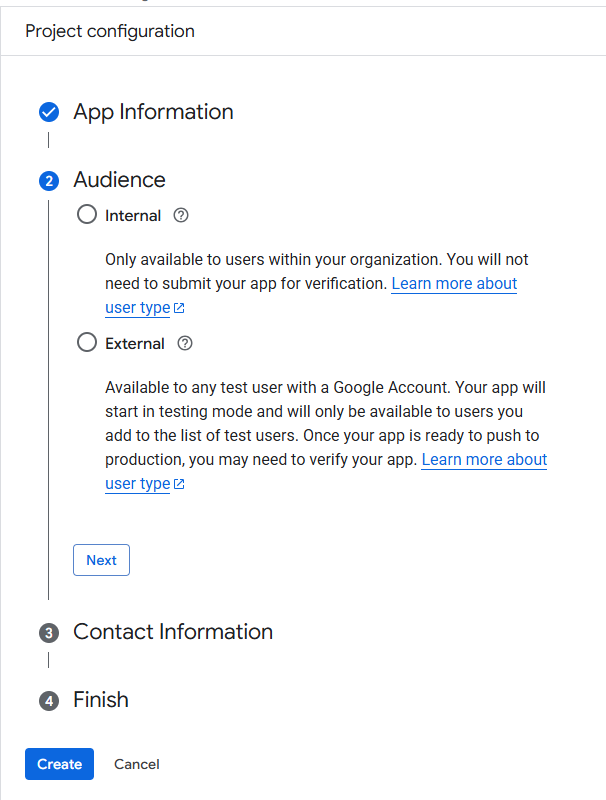The width and height of the screenshot is (606, 800).
Task: Expand the Contact Information step heading
Action: (x=172, y=632)
